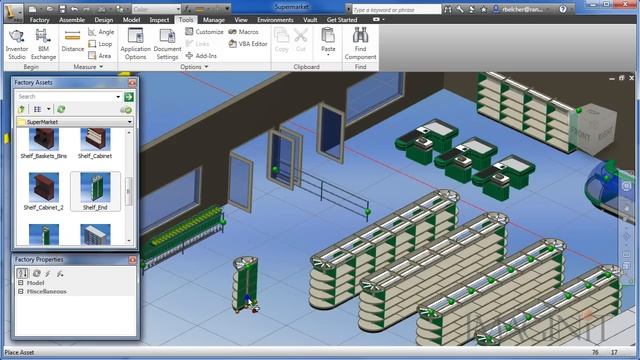Switch to the Factory ribbon tab
The width and height of the screenshot is (640, 360).
39,20
